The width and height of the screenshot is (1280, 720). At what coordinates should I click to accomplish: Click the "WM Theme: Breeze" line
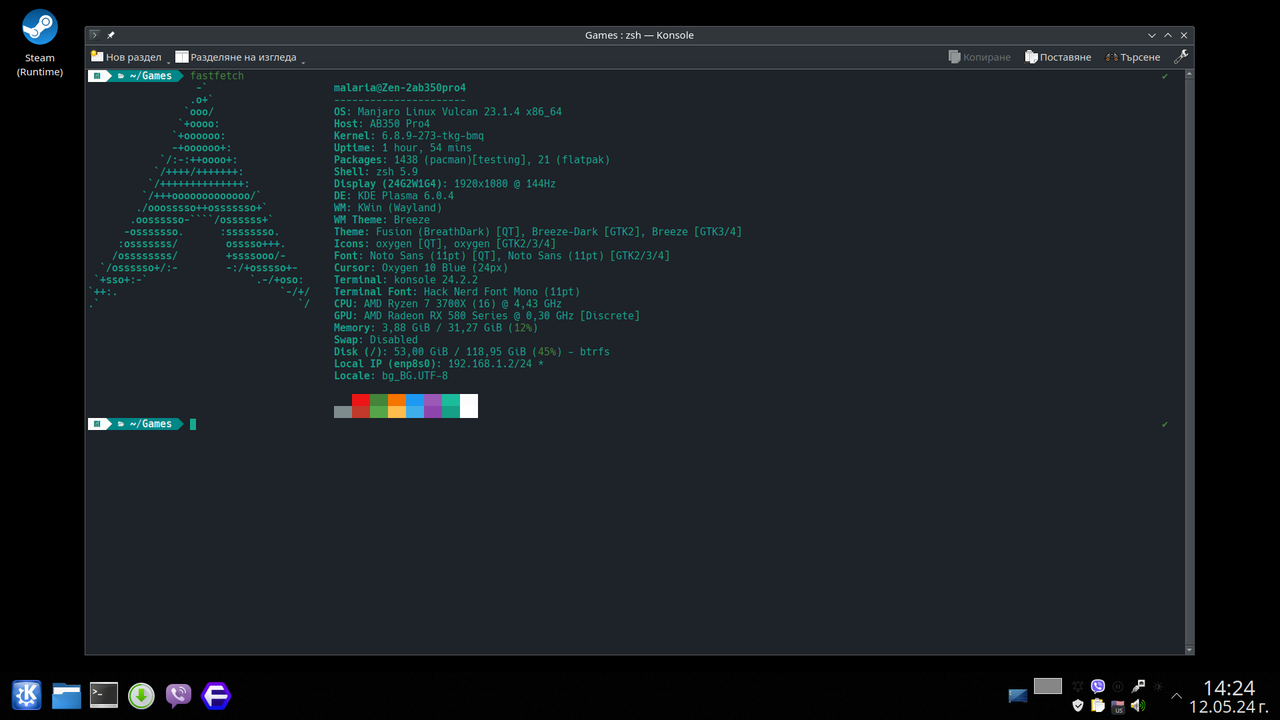[382, 220]
